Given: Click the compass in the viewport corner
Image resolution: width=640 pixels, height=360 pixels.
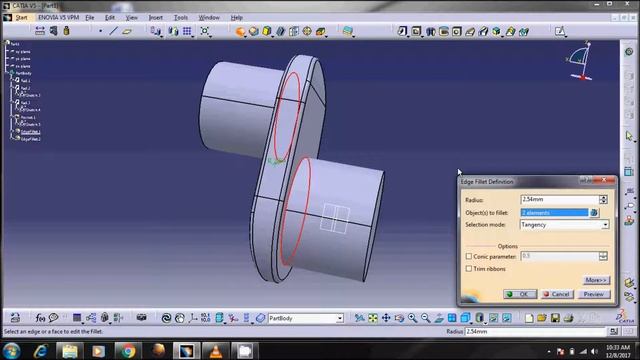Looking at the screenshot, I should click(x=580, y=61).
